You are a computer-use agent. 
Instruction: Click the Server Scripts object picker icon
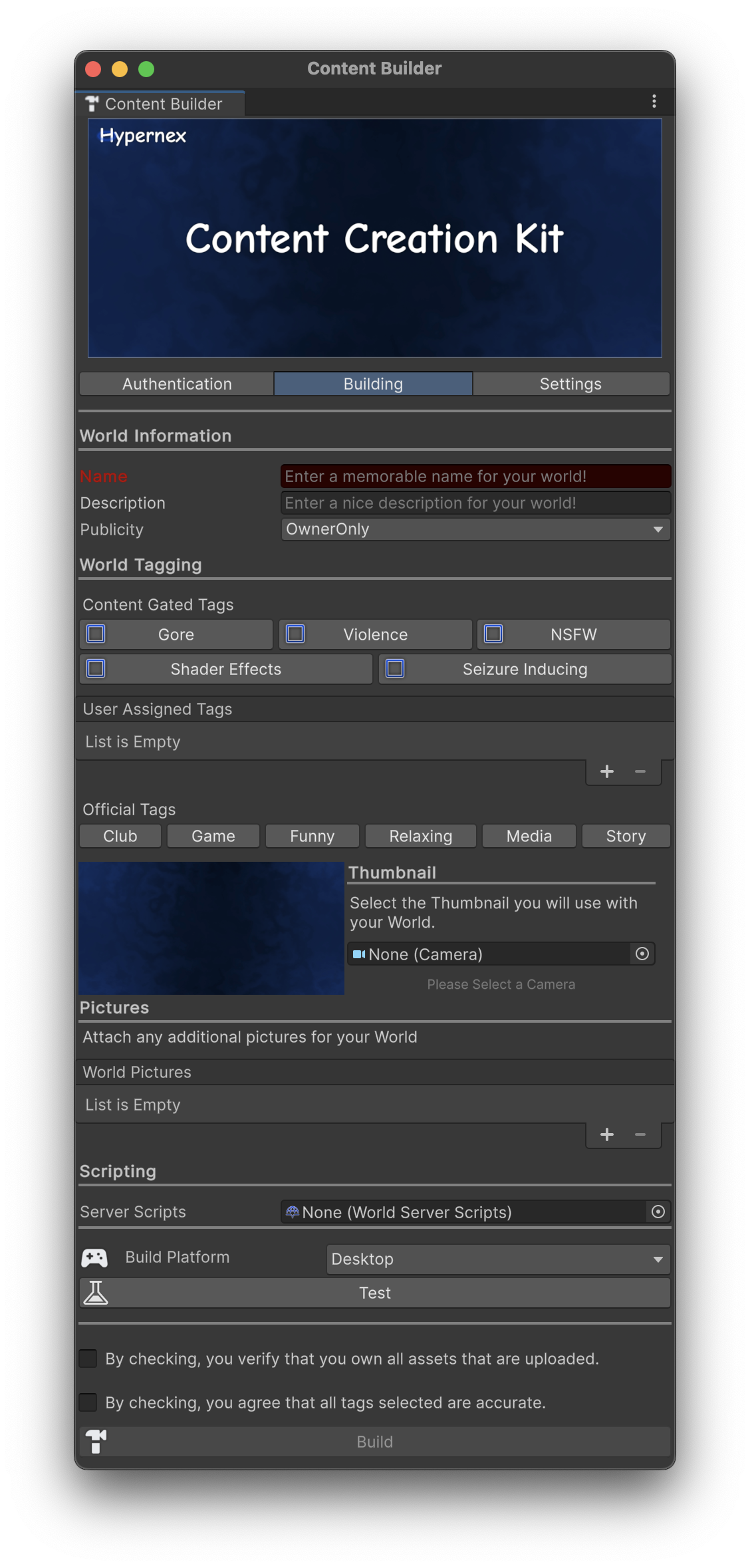coord(658,1212)
